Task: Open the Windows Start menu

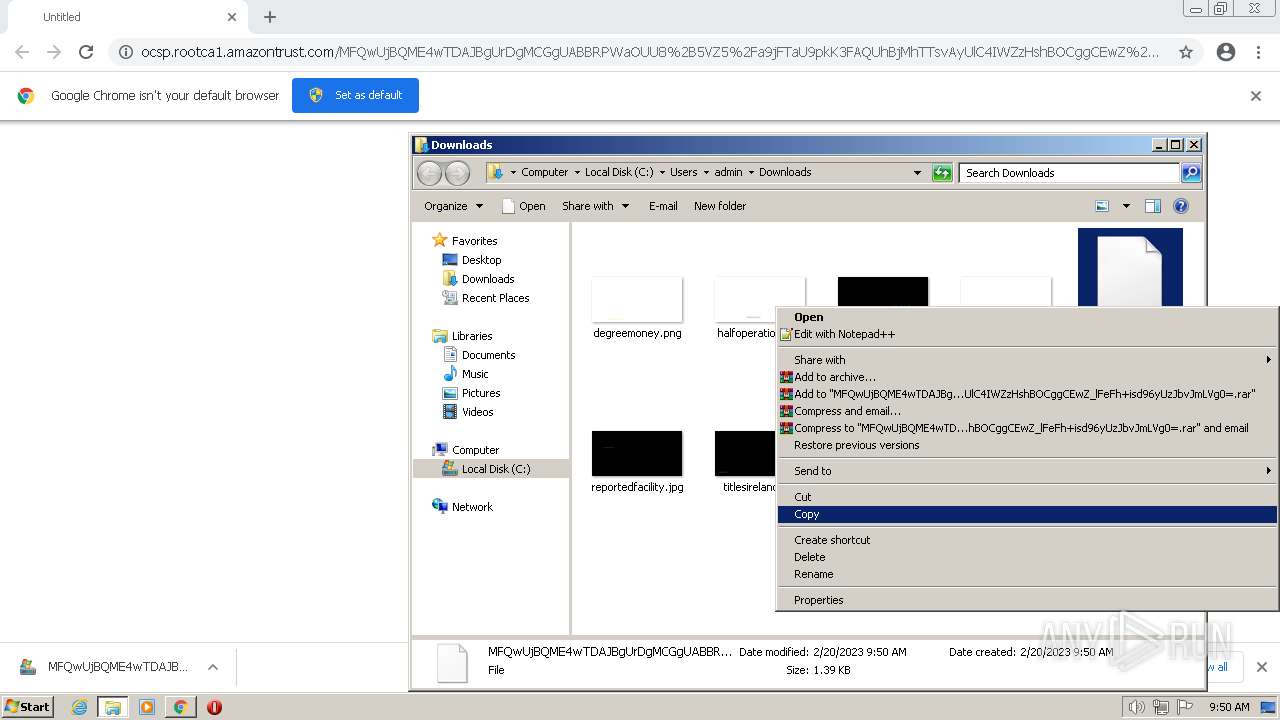Action: pos(28,707)
